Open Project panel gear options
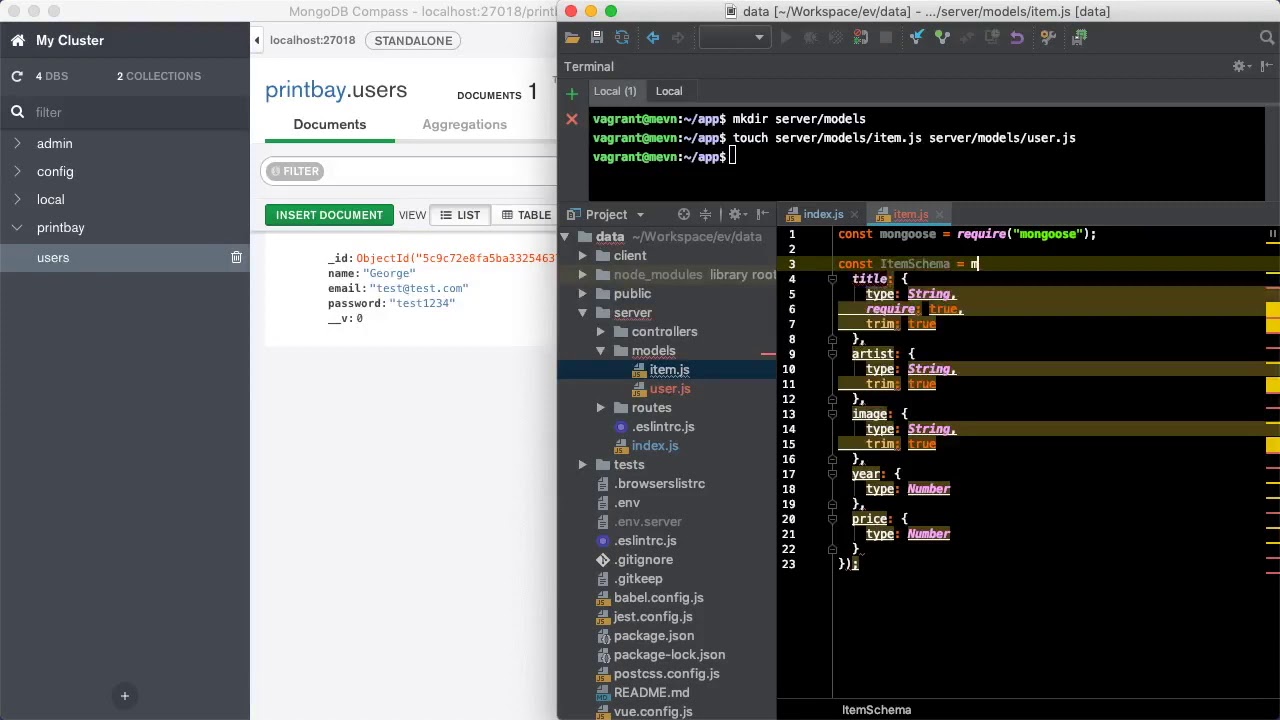The image size is (1280, 720). (x=737, y=214)
